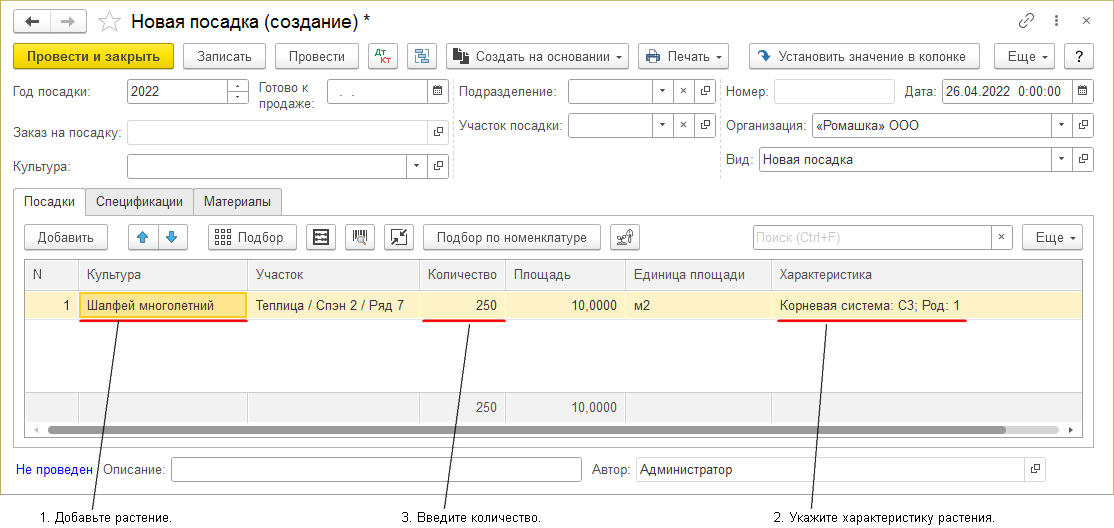Decrease Год посадки with the down spinner

point(237,97)
